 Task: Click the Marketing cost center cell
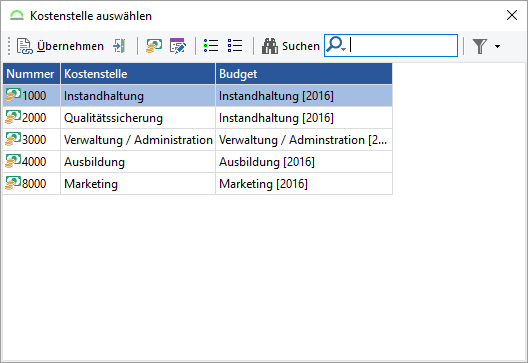[x=138, y=184]
